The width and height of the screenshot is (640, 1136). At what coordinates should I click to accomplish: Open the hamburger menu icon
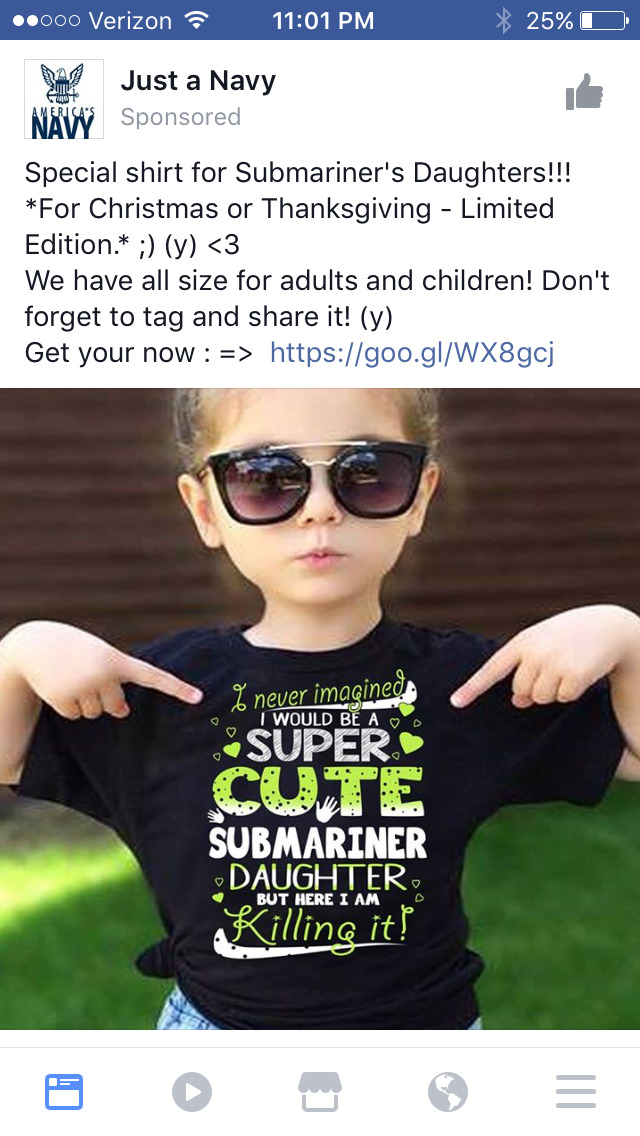(x=576, y=1092)
